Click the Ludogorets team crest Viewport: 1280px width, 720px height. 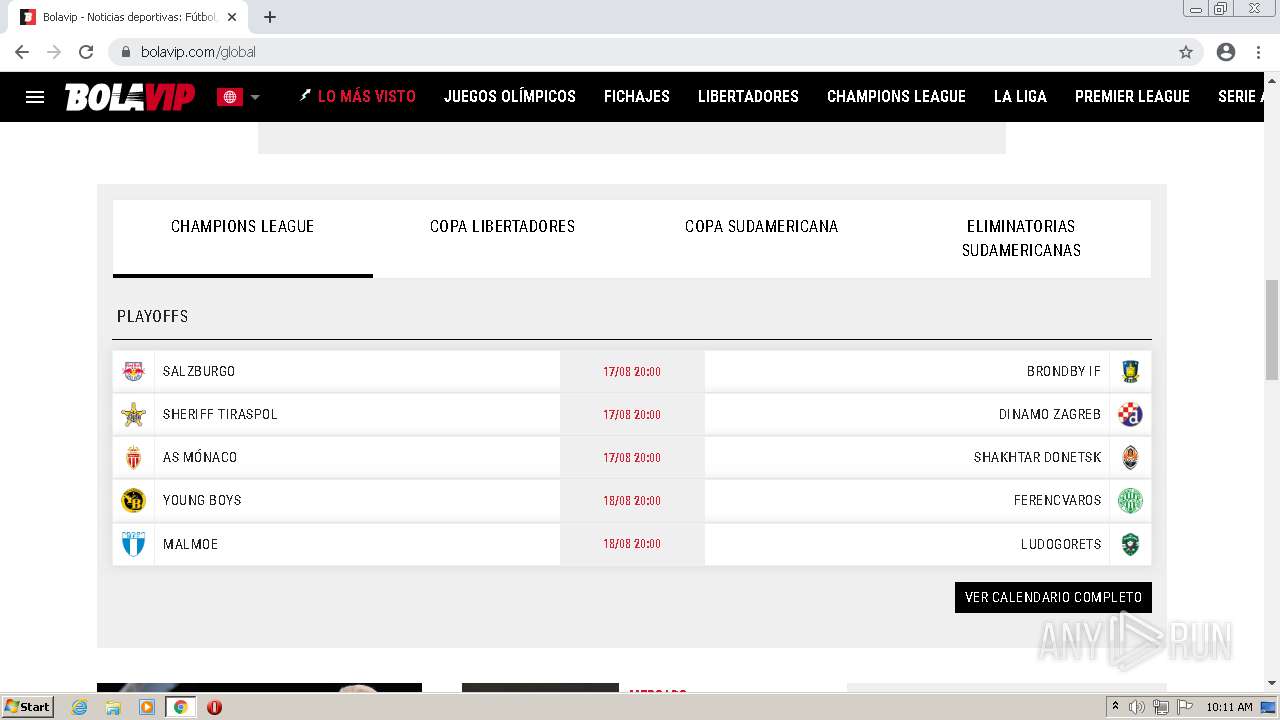(1130, 544)
